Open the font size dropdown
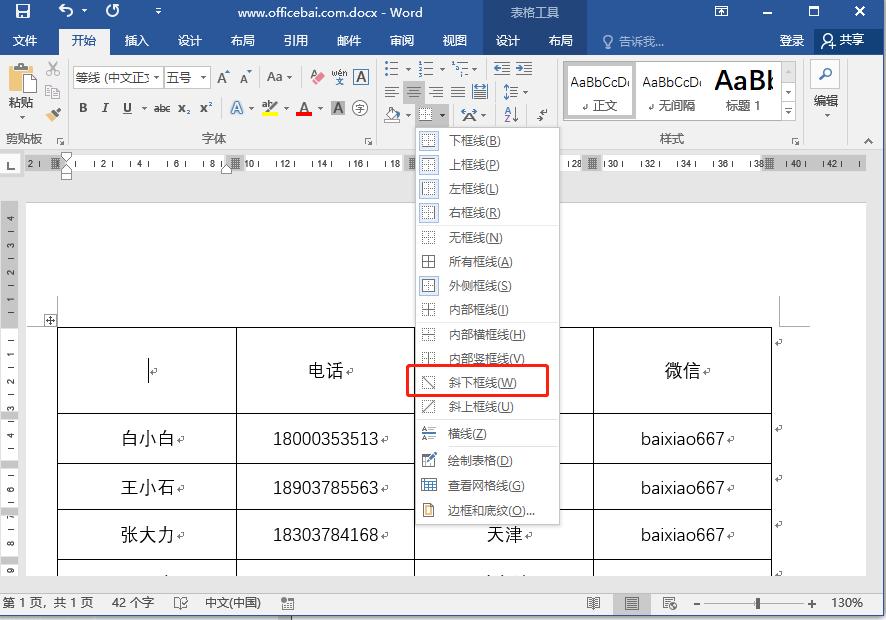This screenshot has width=886, height=620. tap(203, 75)
